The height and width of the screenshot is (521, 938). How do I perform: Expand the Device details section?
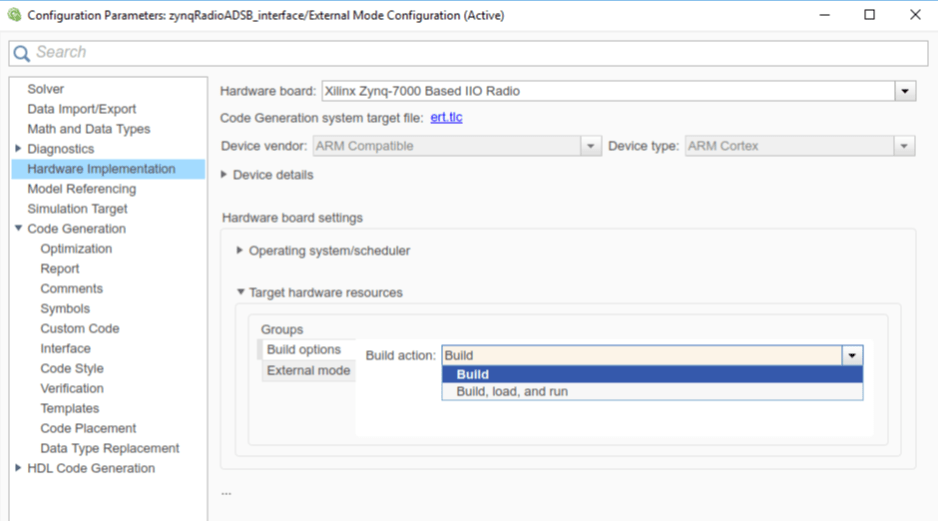[224, 175]
